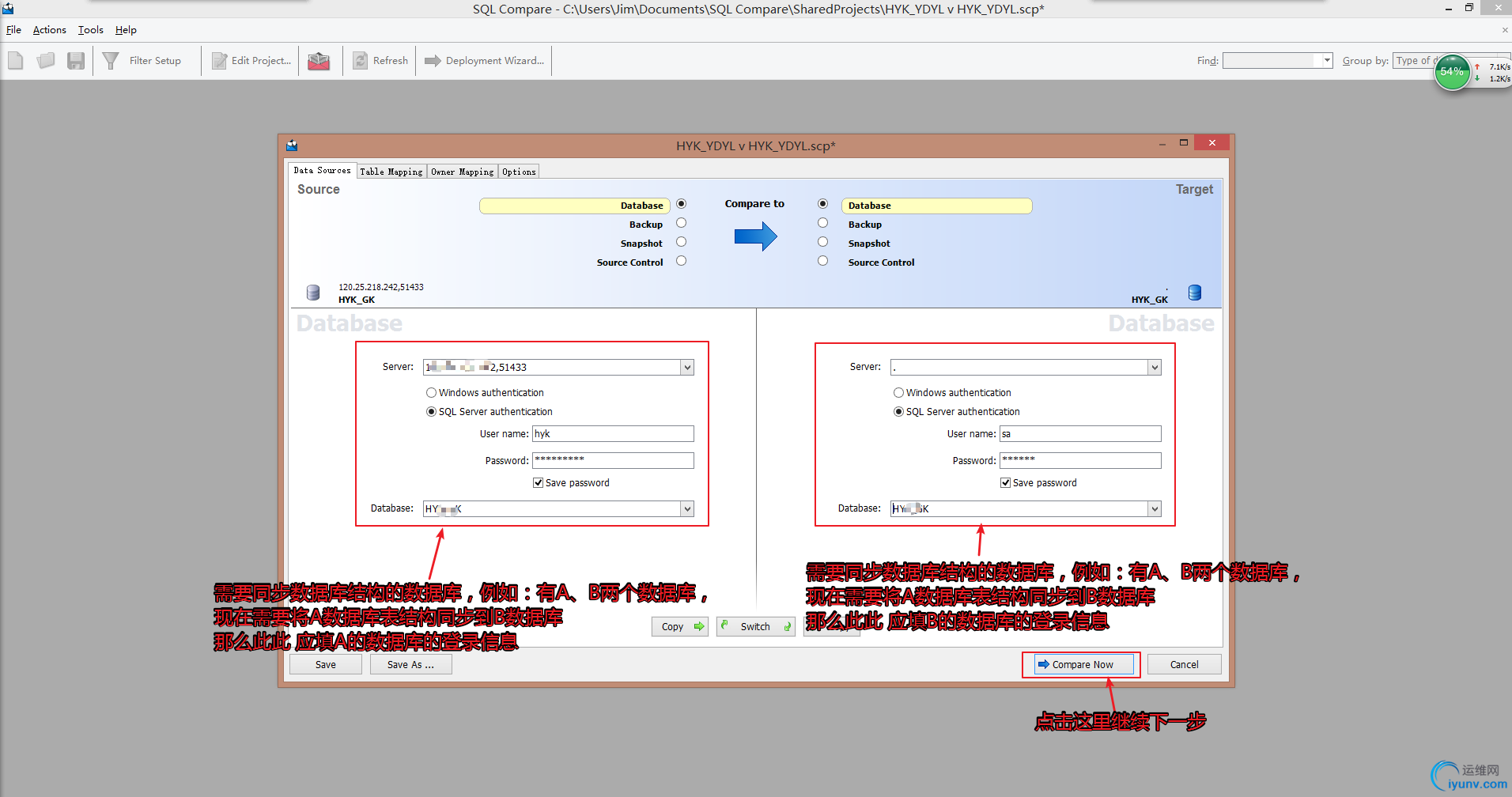Click the target Password field
Image resolution: width=1512 pixels, height=797 pixels.
pyautogui.click(x=1080, y=461)
